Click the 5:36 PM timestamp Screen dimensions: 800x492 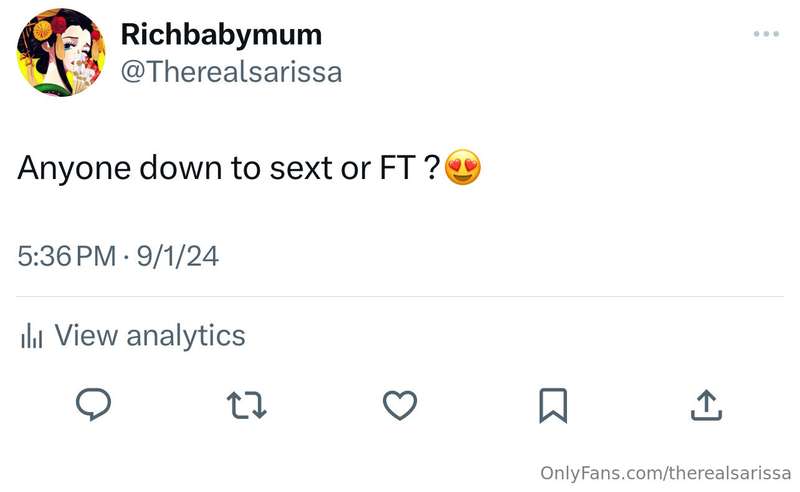(67, 256)
